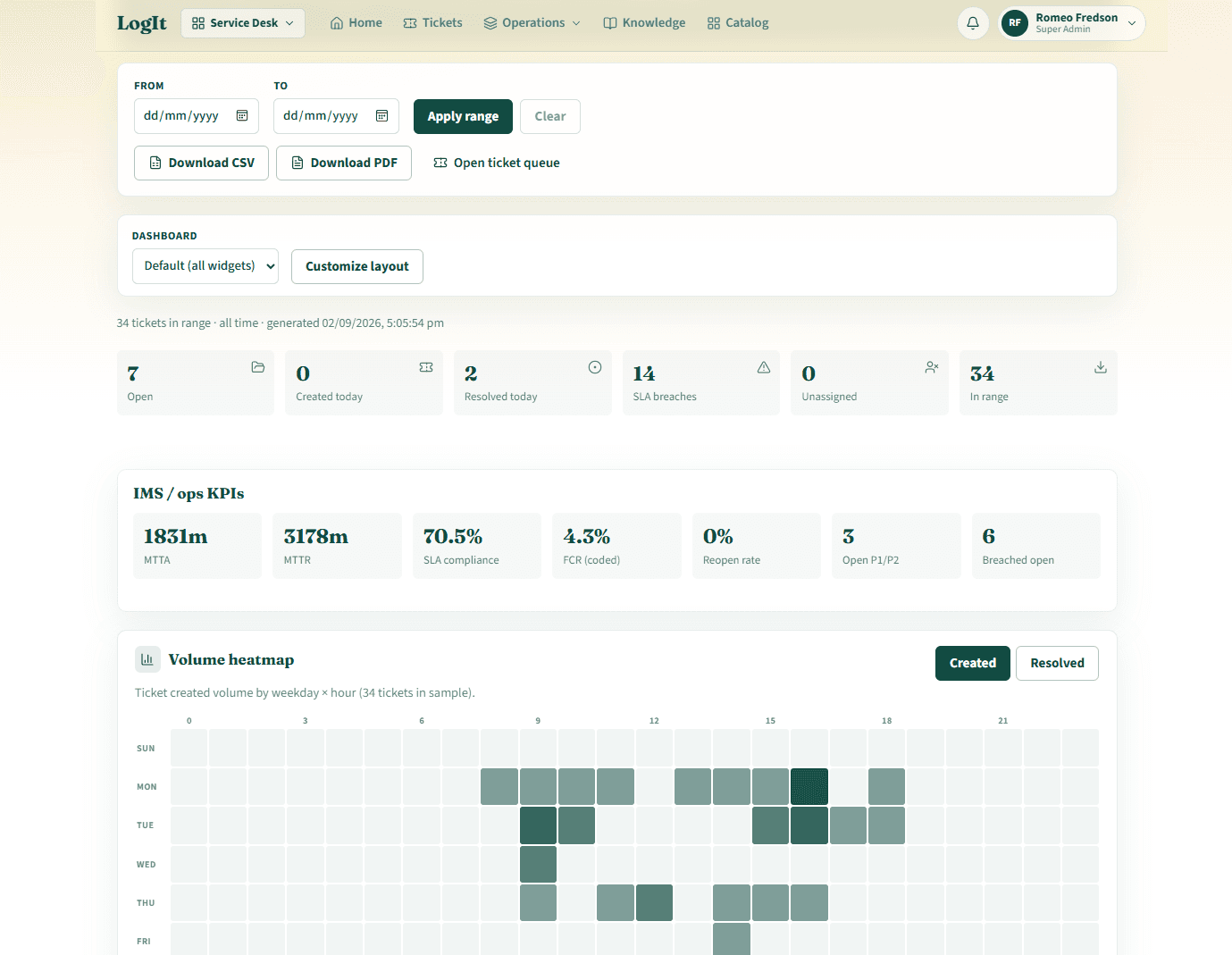Click the warning icon on SLA breaches card

(764, 367)
